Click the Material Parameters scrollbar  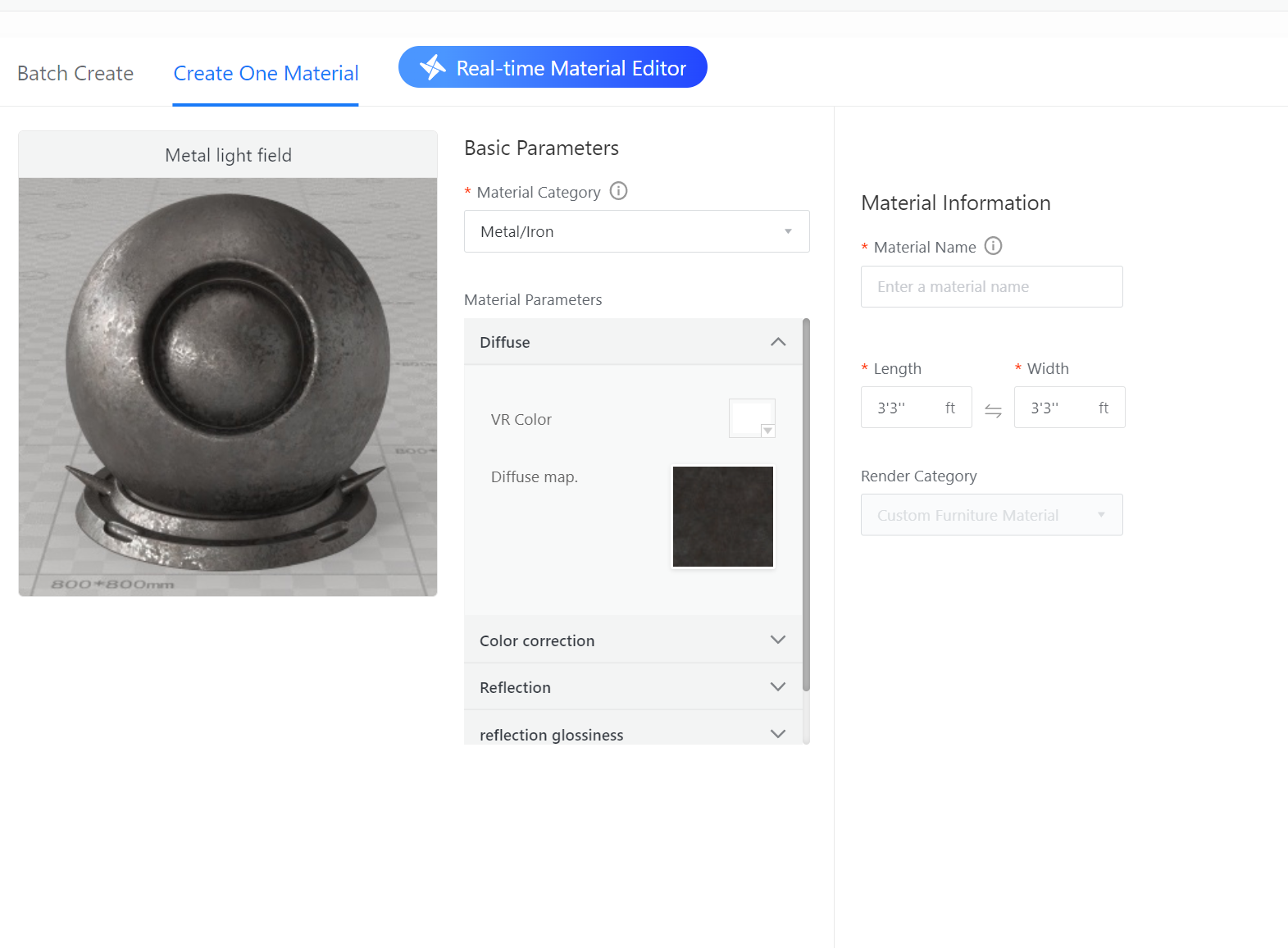click(x=806, y=504)
